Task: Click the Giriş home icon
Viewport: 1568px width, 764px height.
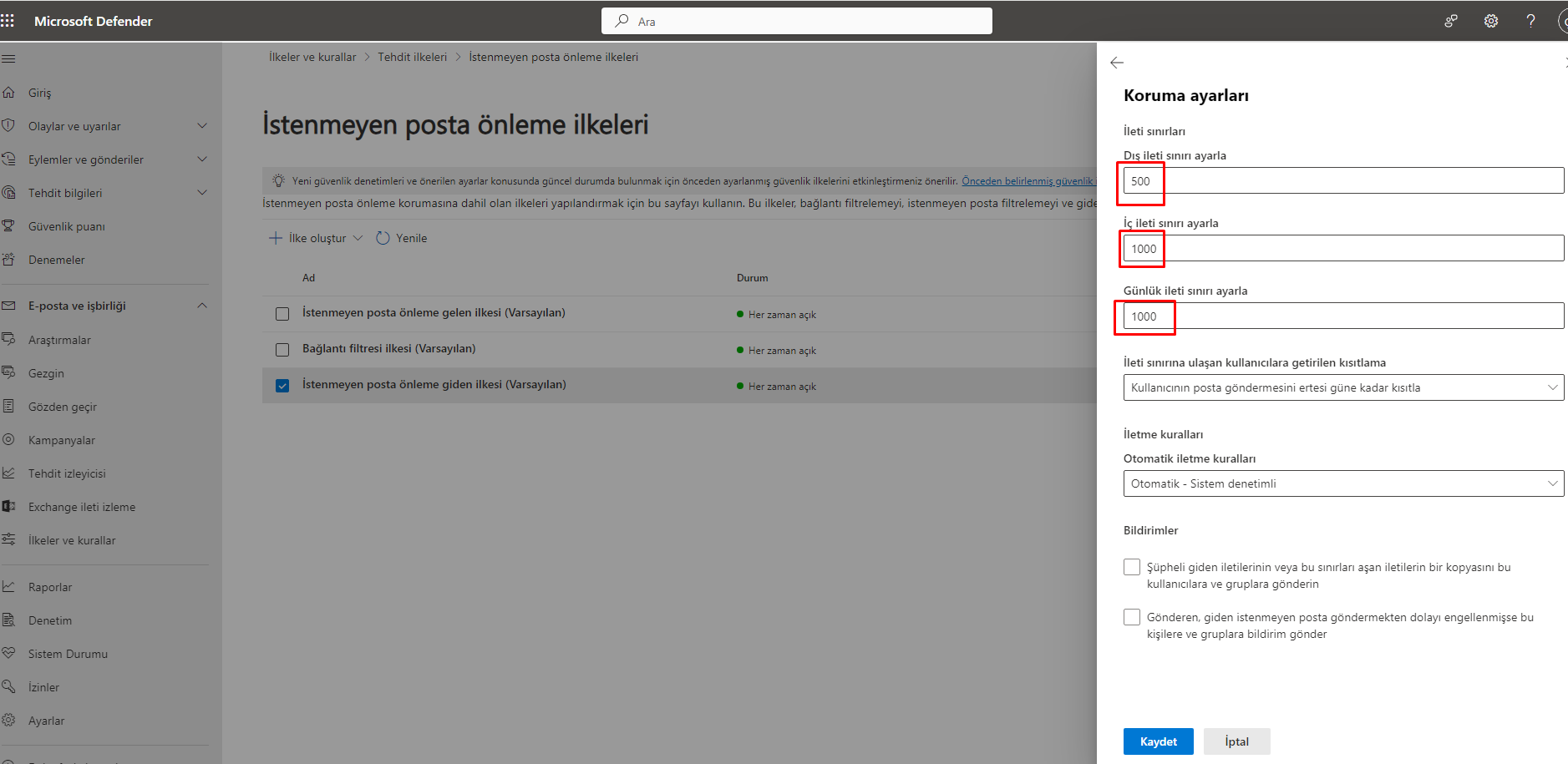Action: [8, 93]
